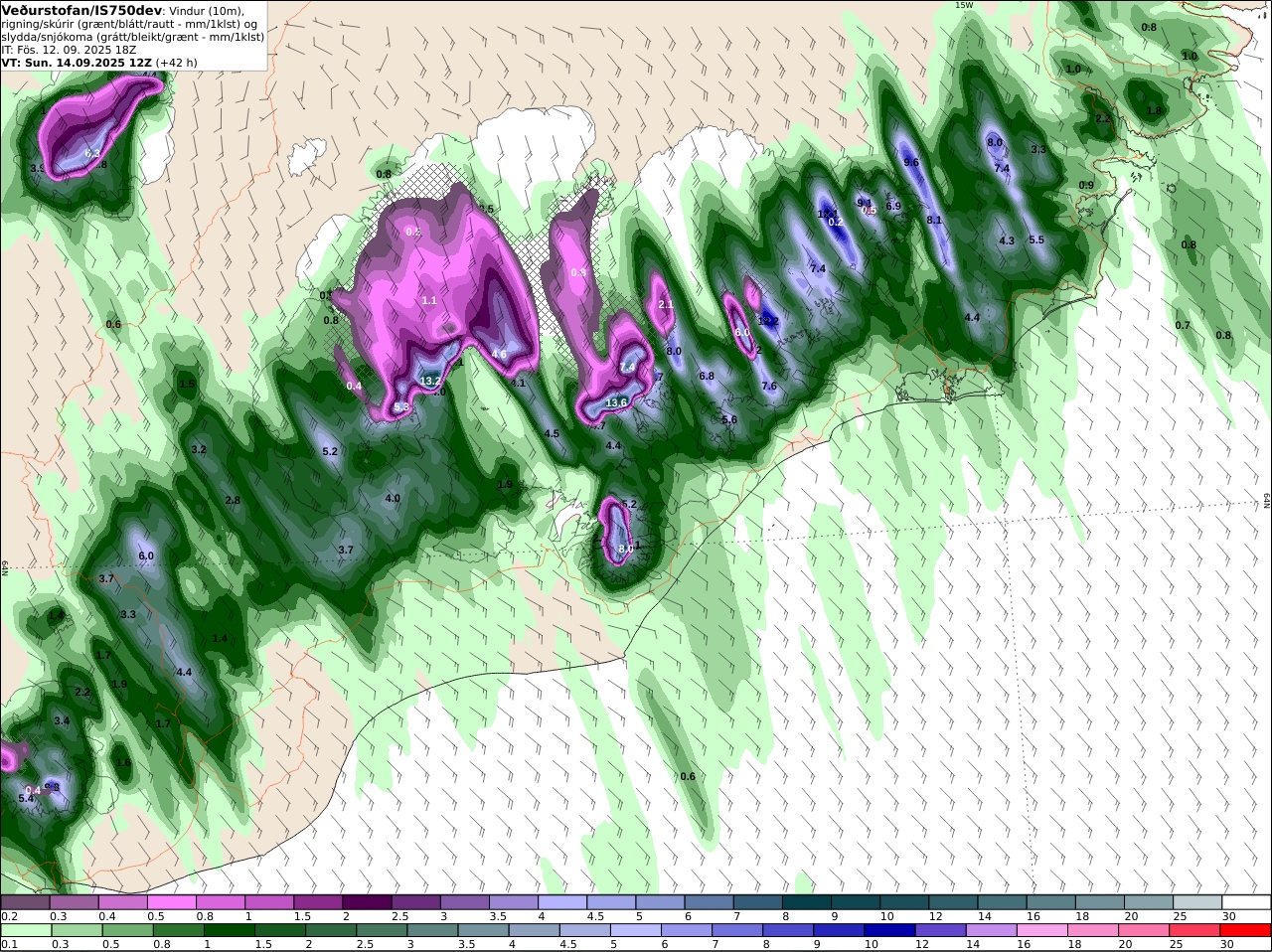
Task: Click the 1.6 value on the map
Action: (123, 762)
